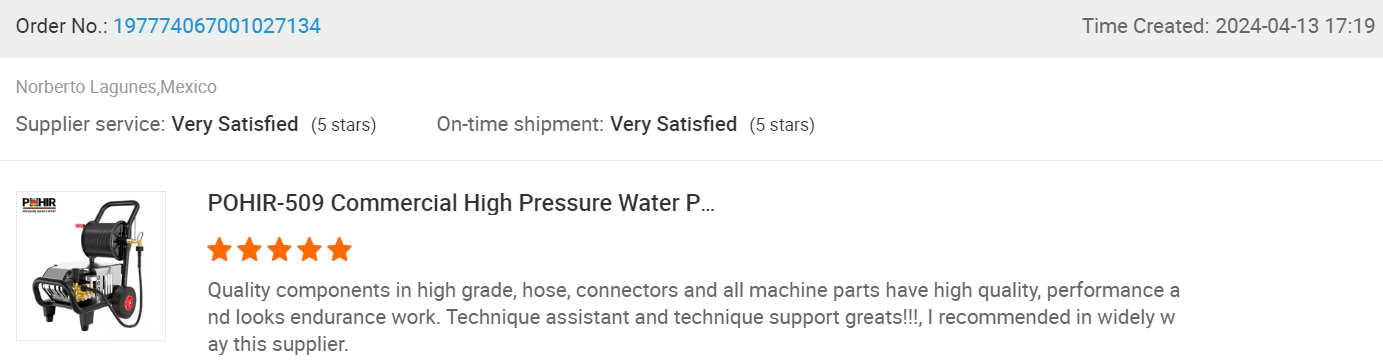Click the second orange rating star

click(250, 249)
